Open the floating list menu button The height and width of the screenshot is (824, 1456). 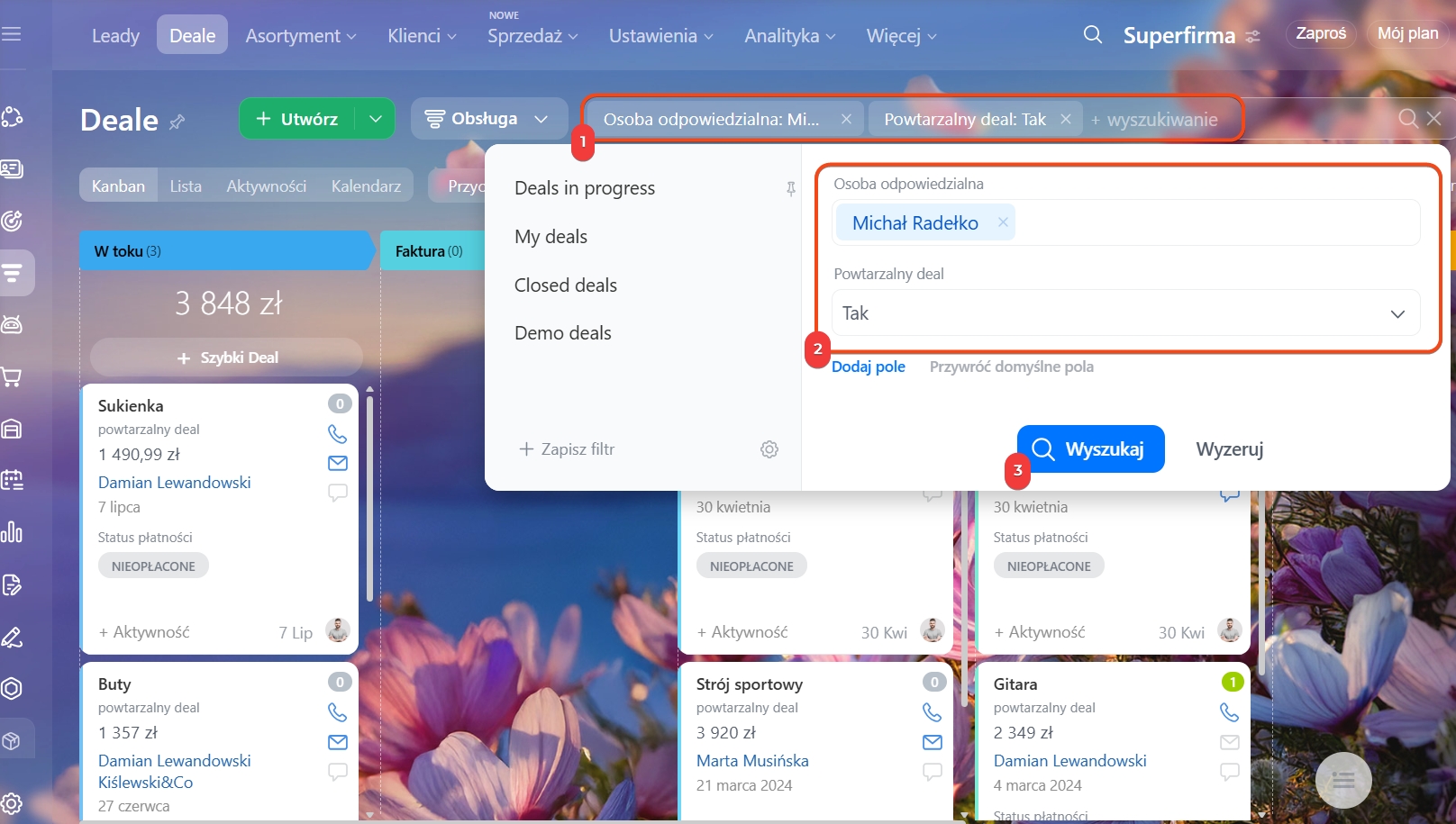(x=1343, y=781)
